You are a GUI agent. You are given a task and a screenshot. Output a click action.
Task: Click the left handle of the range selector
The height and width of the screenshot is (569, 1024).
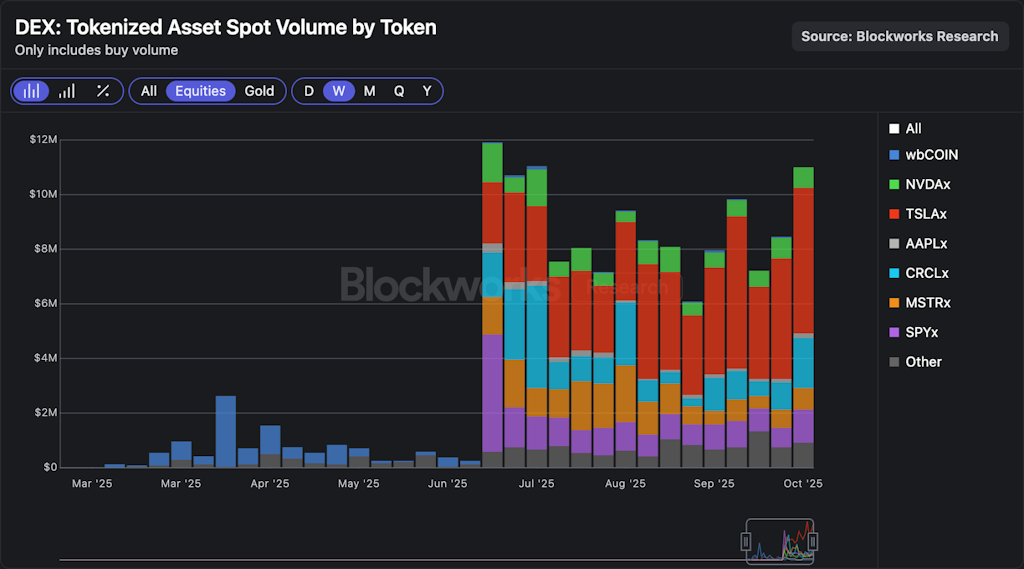745,541
